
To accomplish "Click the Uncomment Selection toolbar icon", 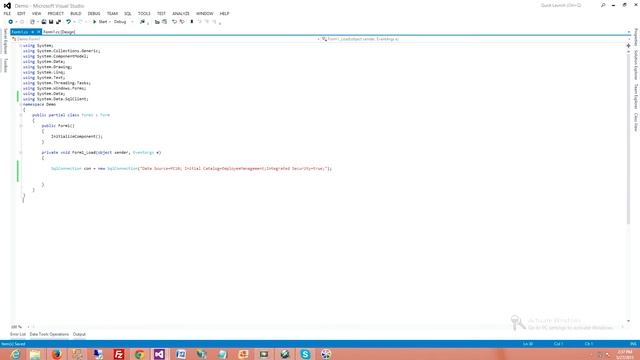I will point(182,22).
